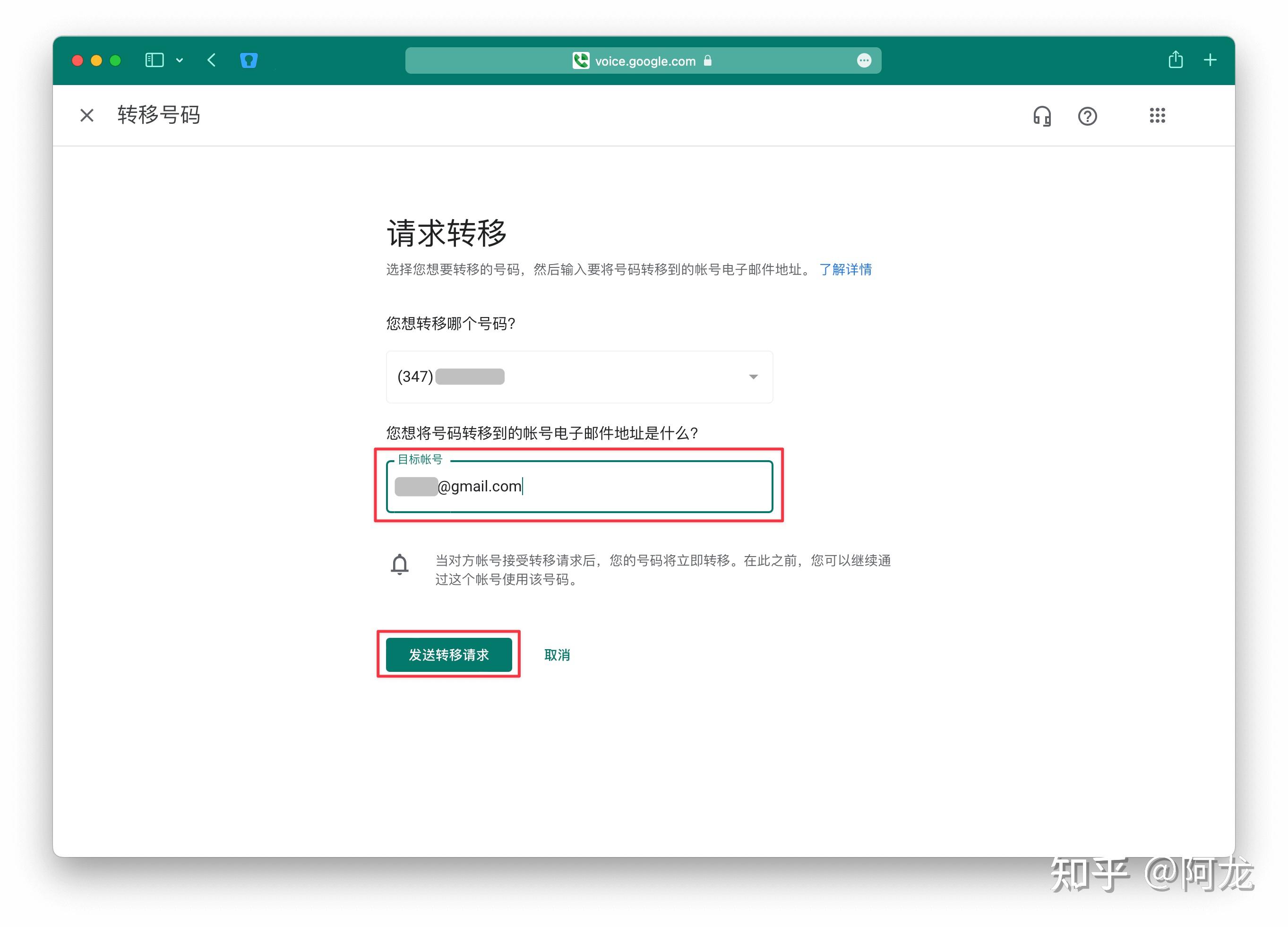Viewport: 1288px width, 927px height.
Task: Click the green maximize window button
Action: (x=115, y=60)
